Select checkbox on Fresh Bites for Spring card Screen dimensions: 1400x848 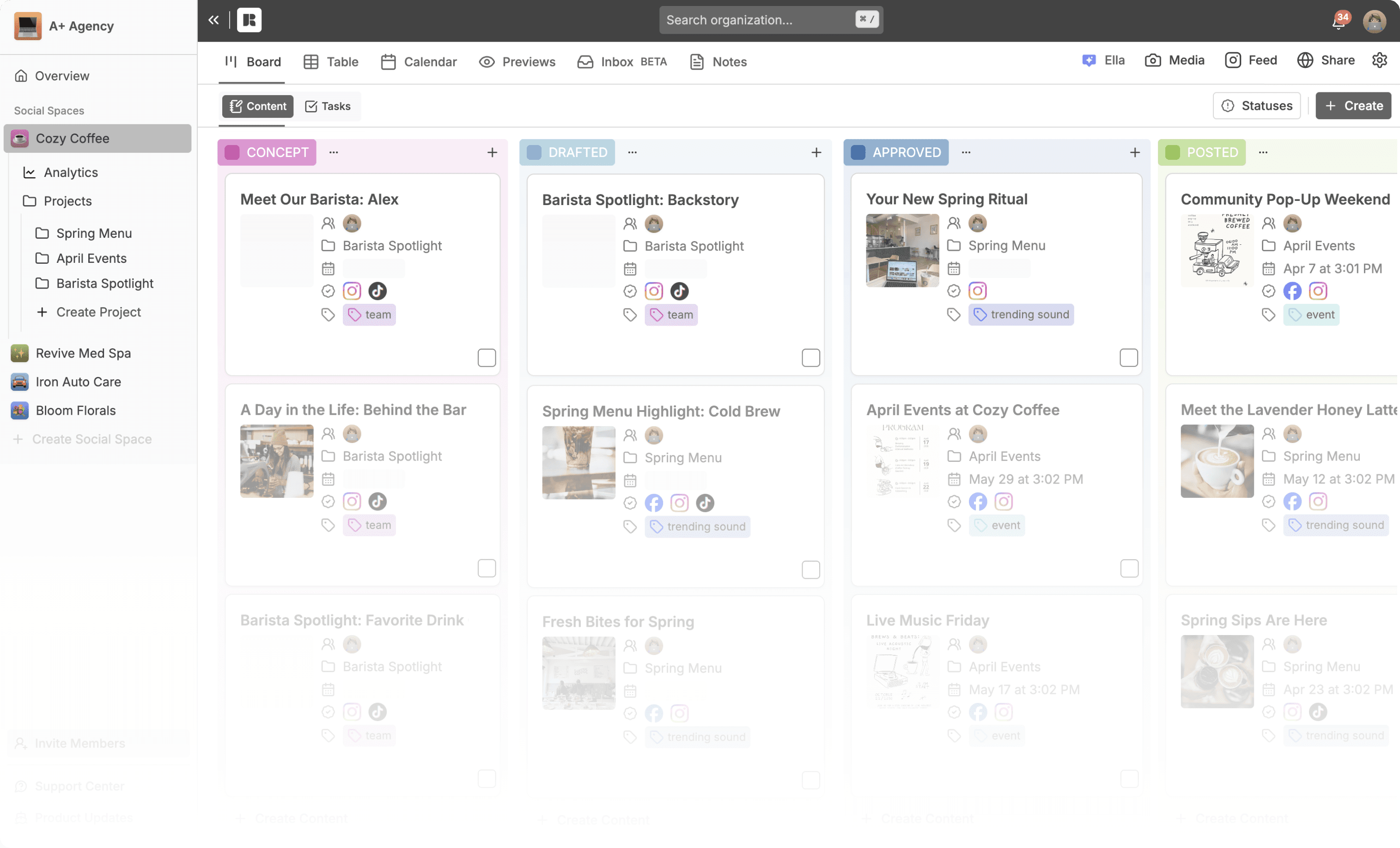[x=811, y=780]
